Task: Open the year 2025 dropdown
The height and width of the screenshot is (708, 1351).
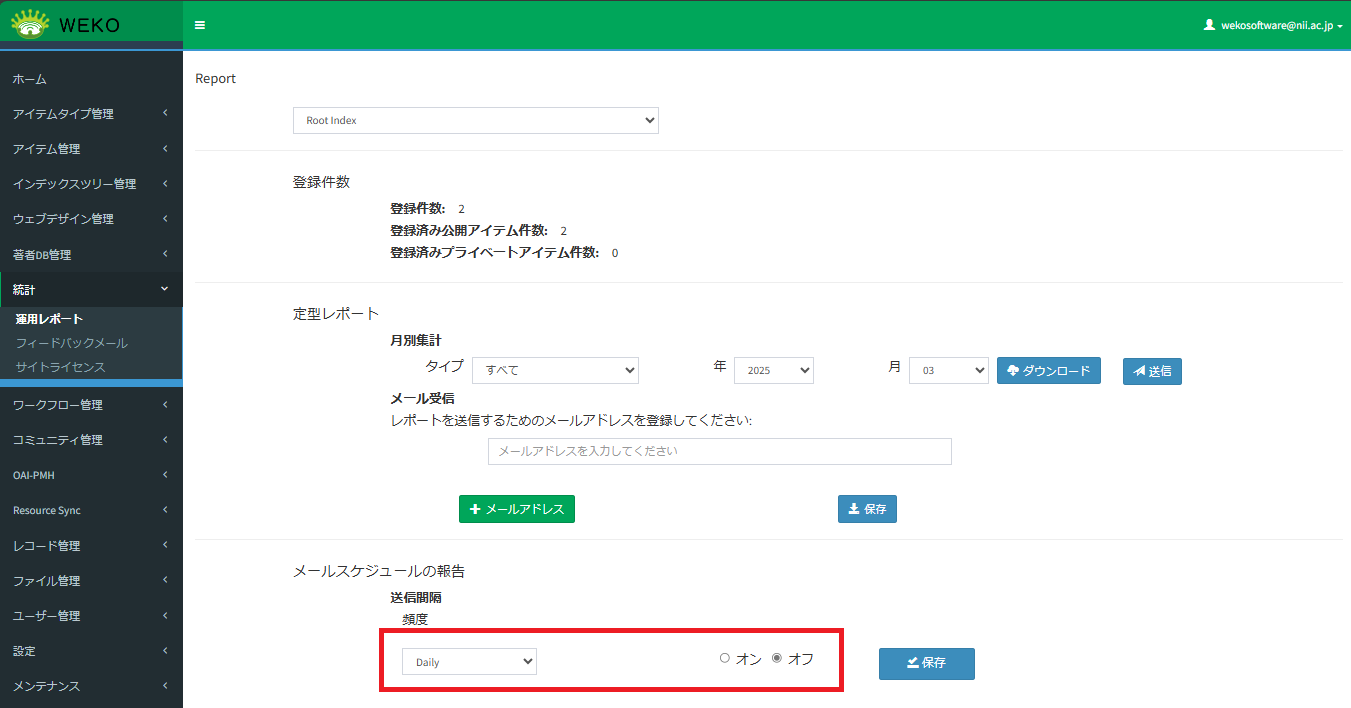Action: (x=773, y=370)
